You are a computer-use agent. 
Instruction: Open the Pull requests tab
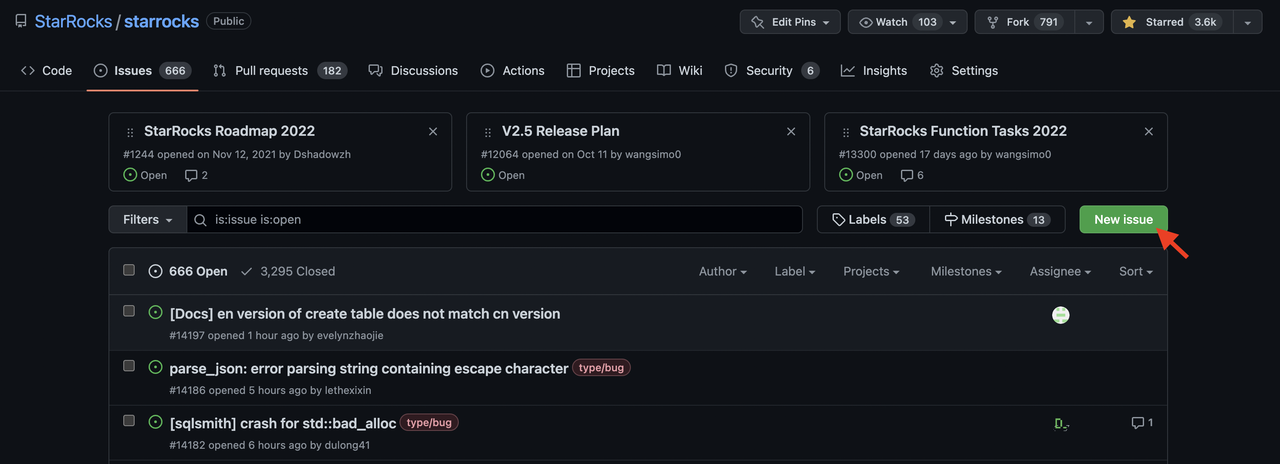[279, 70]
